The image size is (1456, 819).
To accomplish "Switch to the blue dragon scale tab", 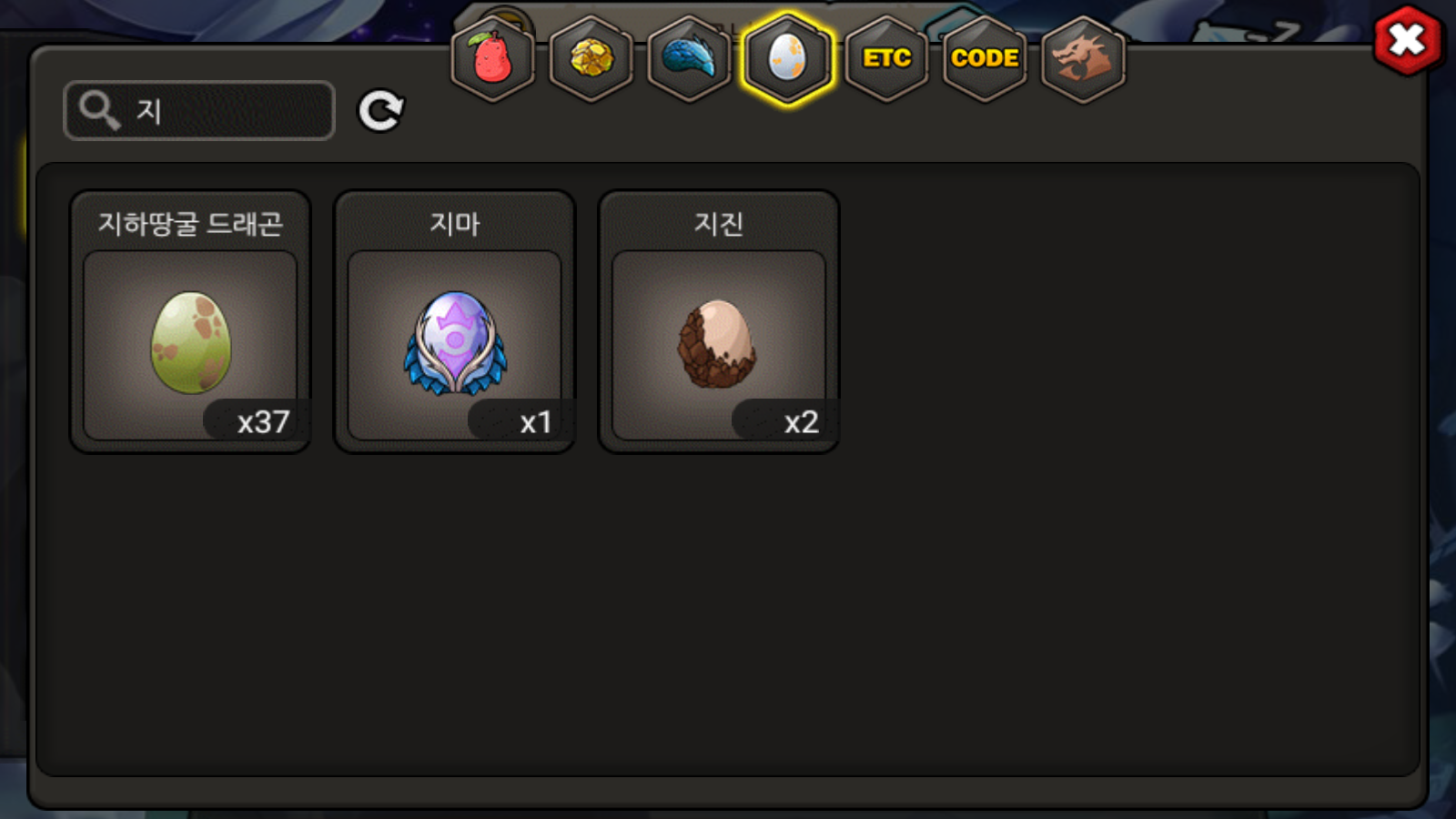I will click(689, 59).
